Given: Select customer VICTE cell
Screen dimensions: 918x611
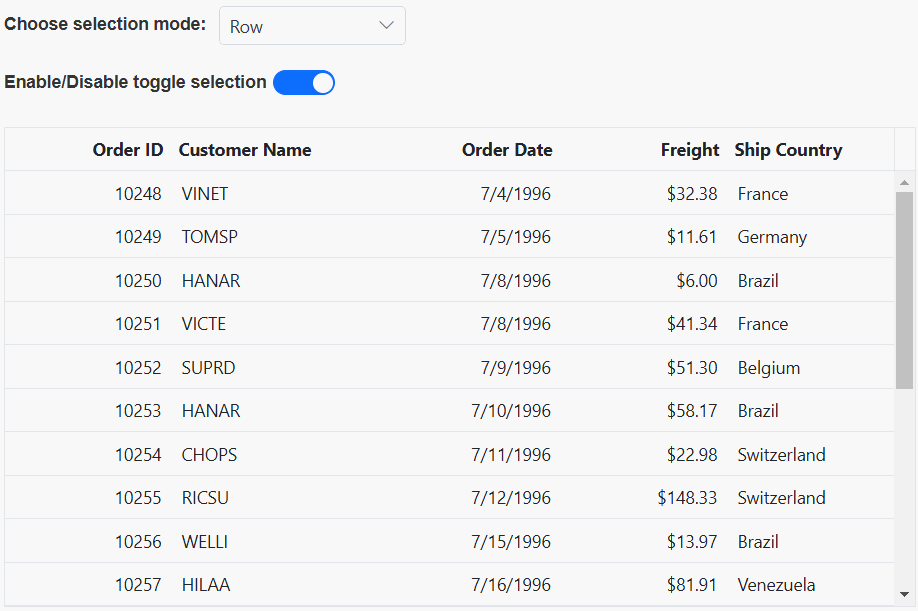Looking at the screenshot, I should [x=204, y=324].
